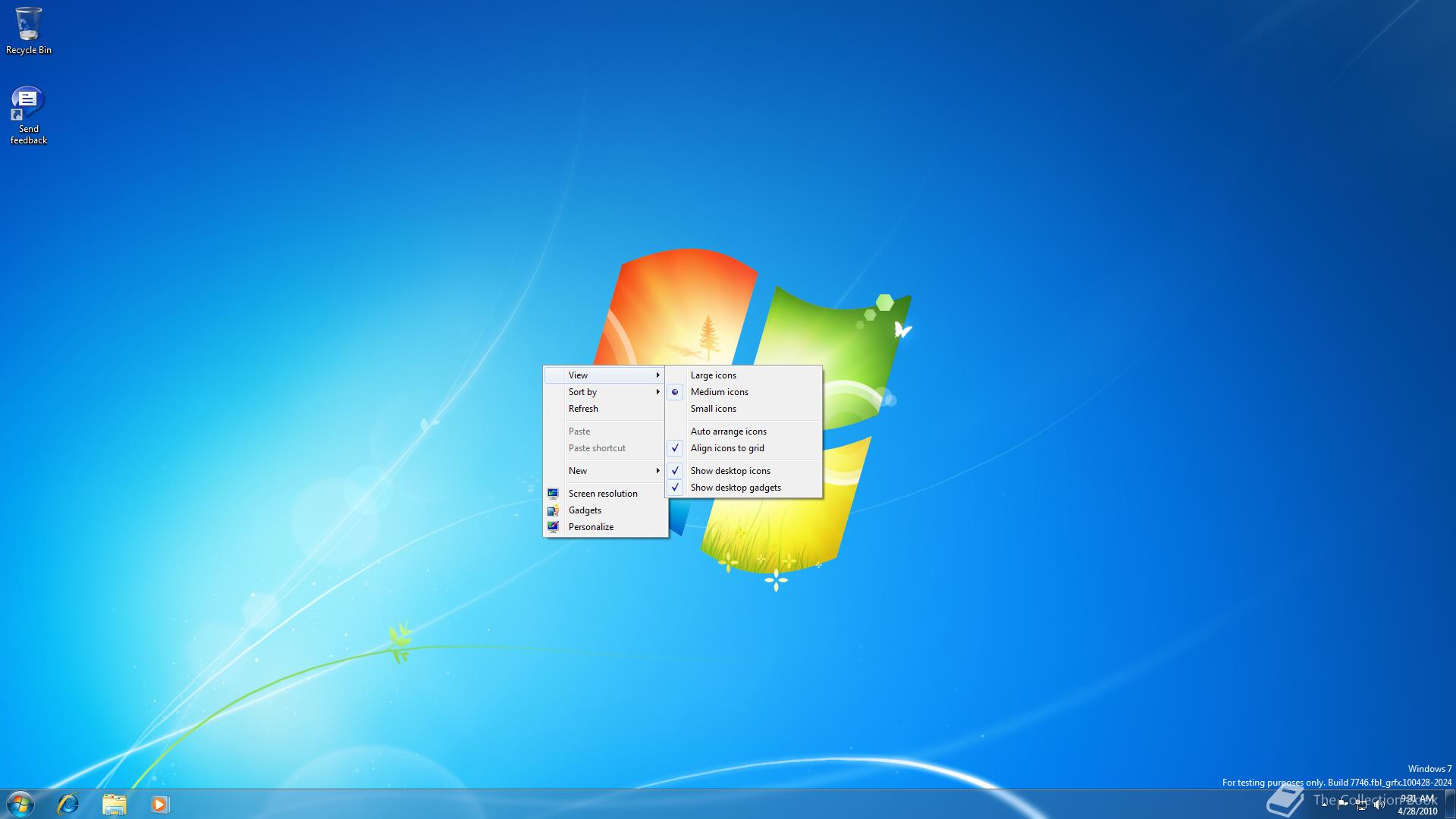Image resolution: width=1456 pixels, height=819 pixels.
Task: Open the clock showing 4/28/2010
Action: (x=1417, y=805)
